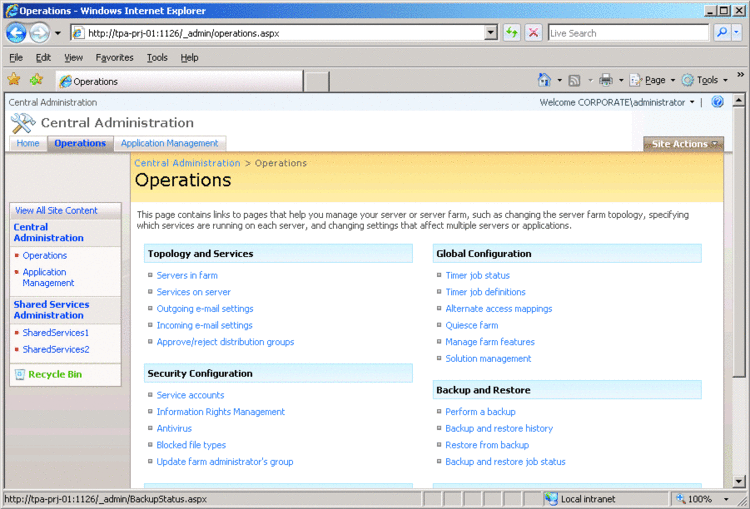This screenshot has height=509, width=750.
Task: Open the Edit menu
Action: (43, 57)
